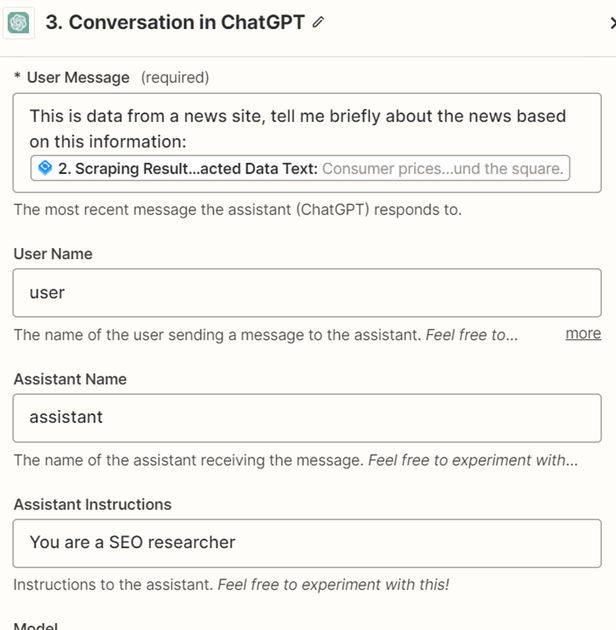Image resolution: width=616 pixels, height=630 pixels.
Task: Click the Assistant Instructions input field
Action: tap(306, 542)
